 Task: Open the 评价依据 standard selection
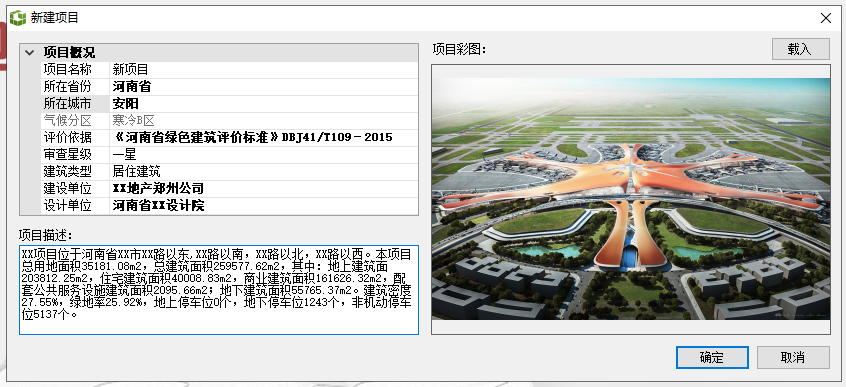(264, 137)
